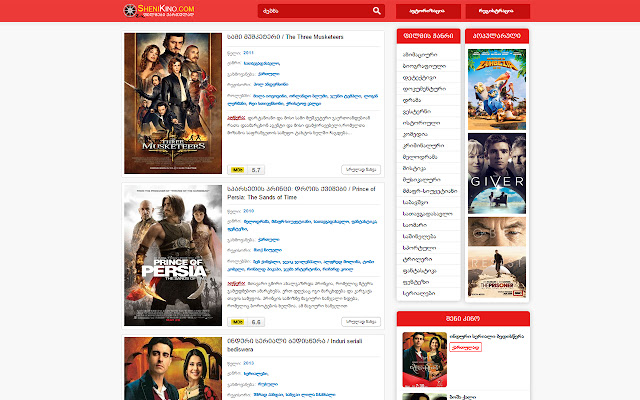Open the SheniKino.com film reel logo
The height and width of the screenshot is (400, 640).
(x=159, y=11)
